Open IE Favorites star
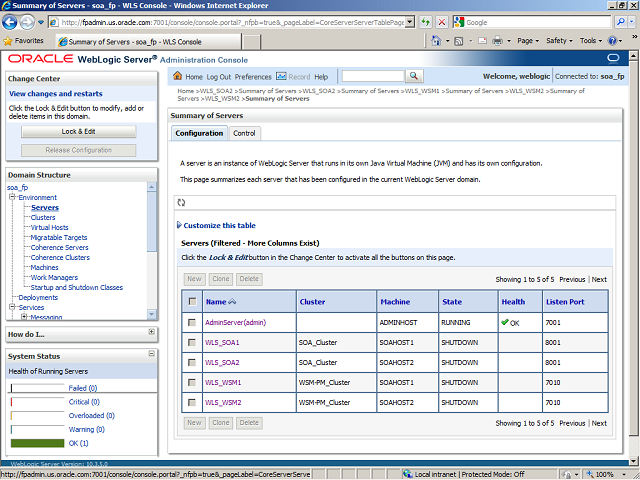 (8, 41)
